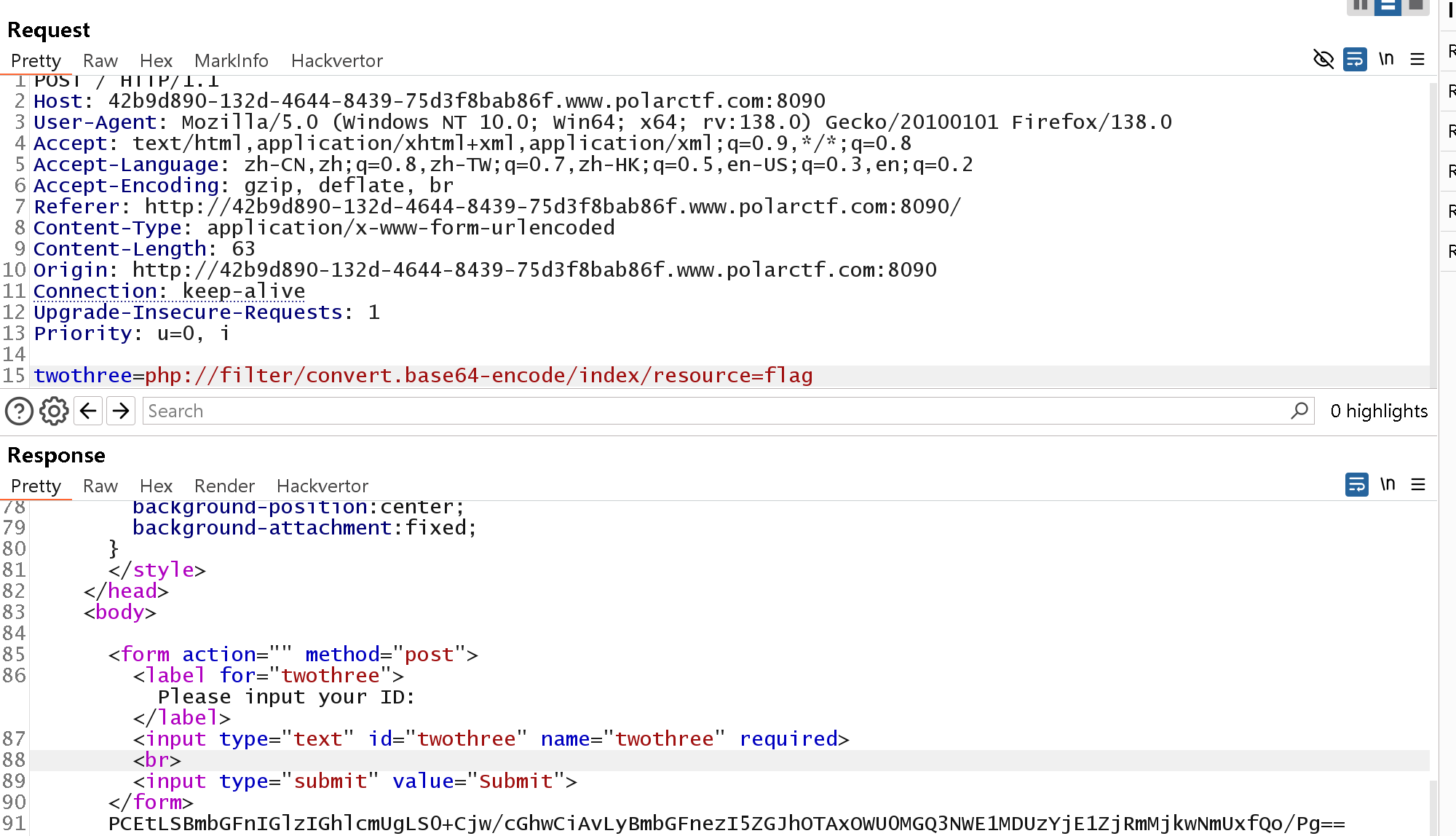Open search settings gear icon

pos(54,411)
